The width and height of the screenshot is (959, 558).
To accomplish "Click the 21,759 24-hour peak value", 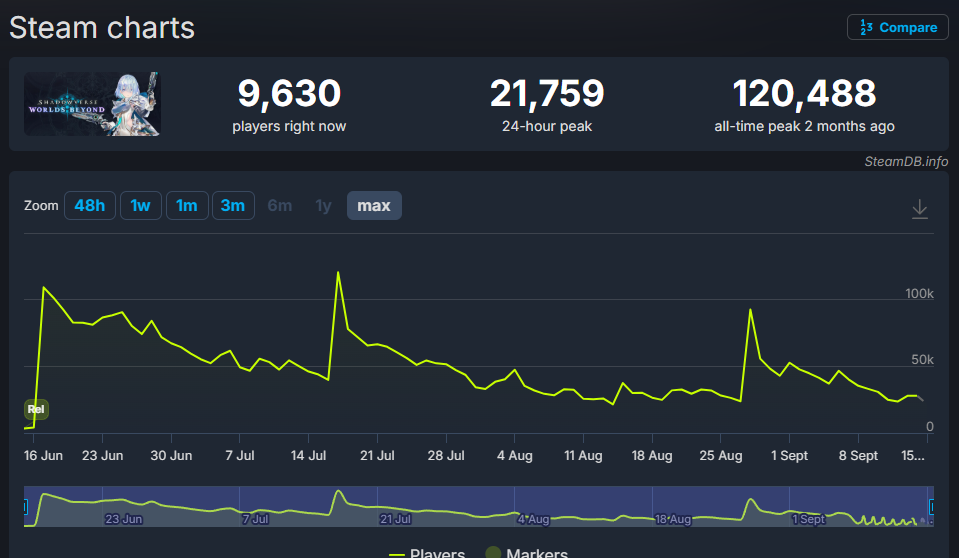I will pyautogui.click(x=547, y=93).
